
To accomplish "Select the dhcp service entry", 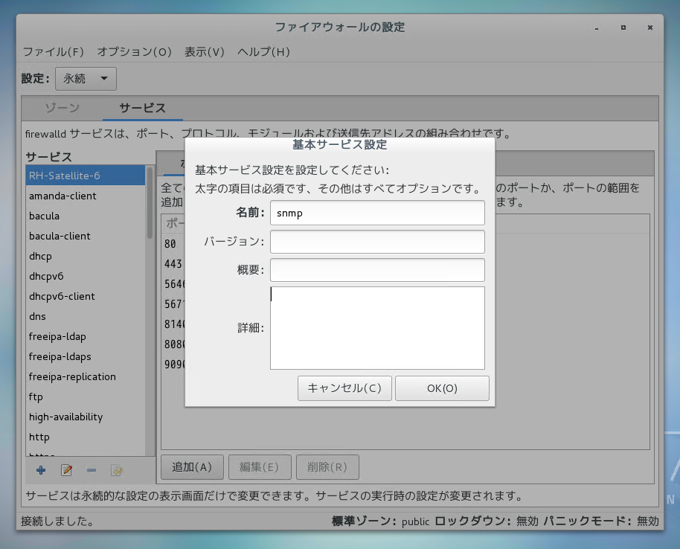I will pos(85,256).
